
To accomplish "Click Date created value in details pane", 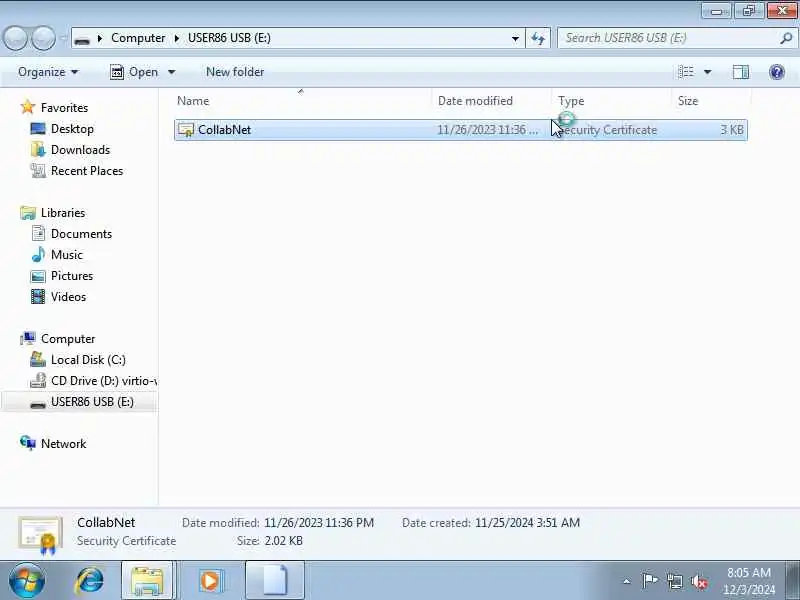I will click(527, 522).
